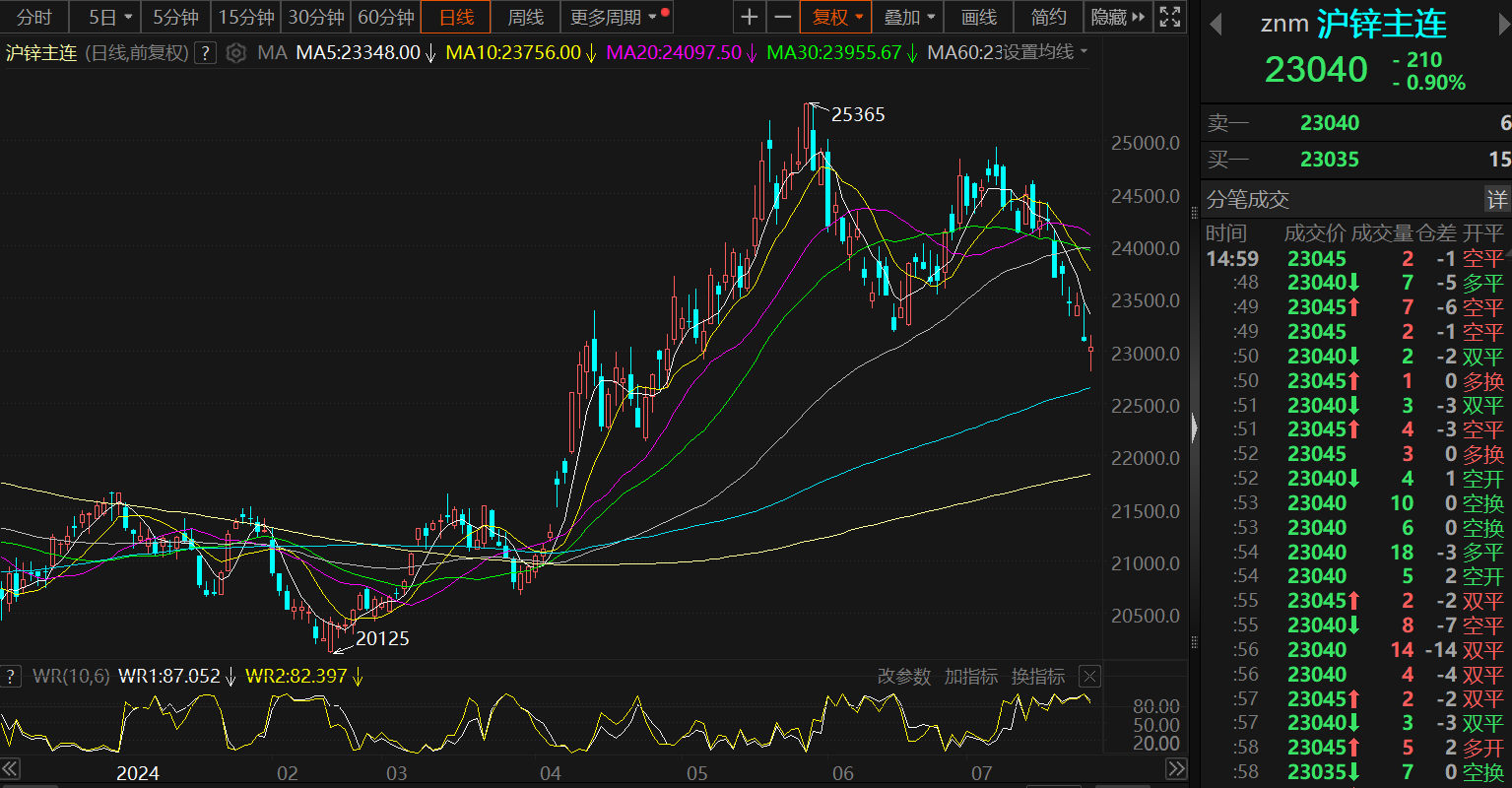The width and height of the screenshot is (1512, 788).
Task: Click the -0.90% change percentage
Action: 1429,83
